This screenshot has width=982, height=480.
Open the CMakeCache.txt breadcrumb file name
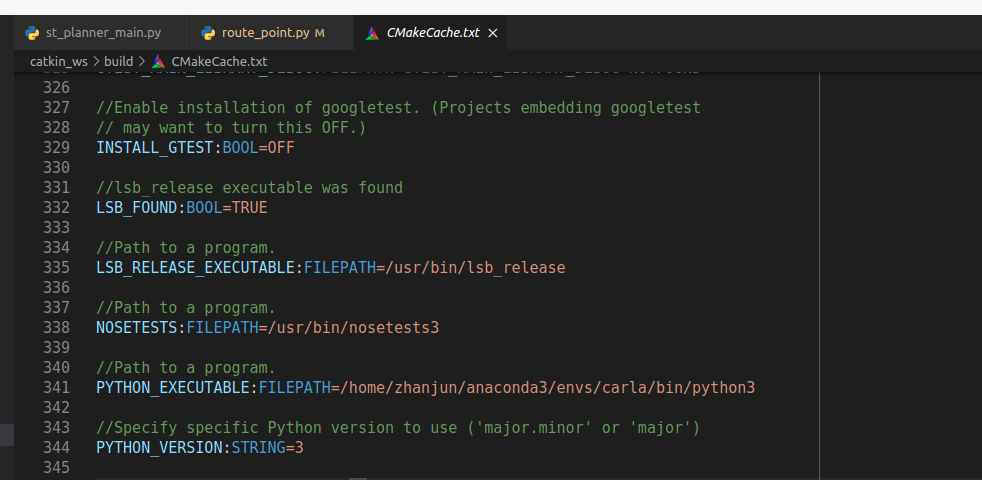tap(219, 61)
